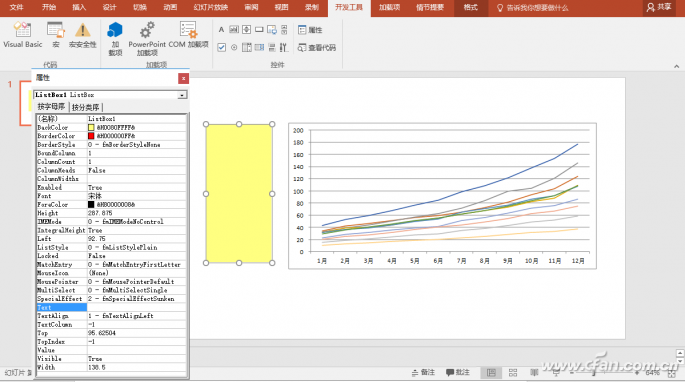Open the Slide Show (幻灯片放映) tab
685x382 pixels.
(x=211, y=7)
